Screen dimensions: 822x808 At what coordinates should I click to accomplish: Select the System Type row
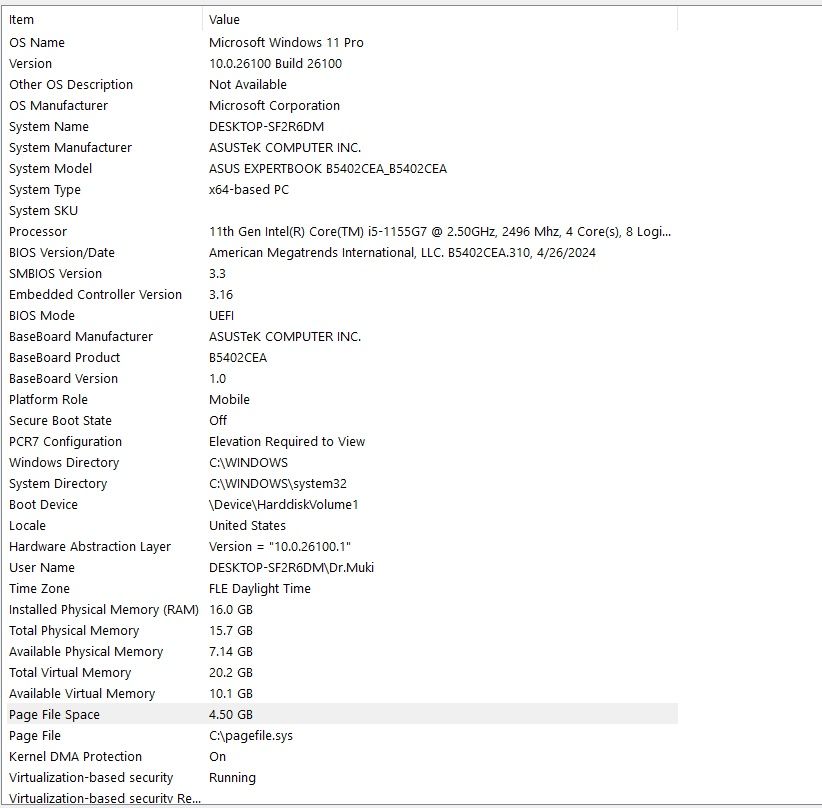[342, 189]
